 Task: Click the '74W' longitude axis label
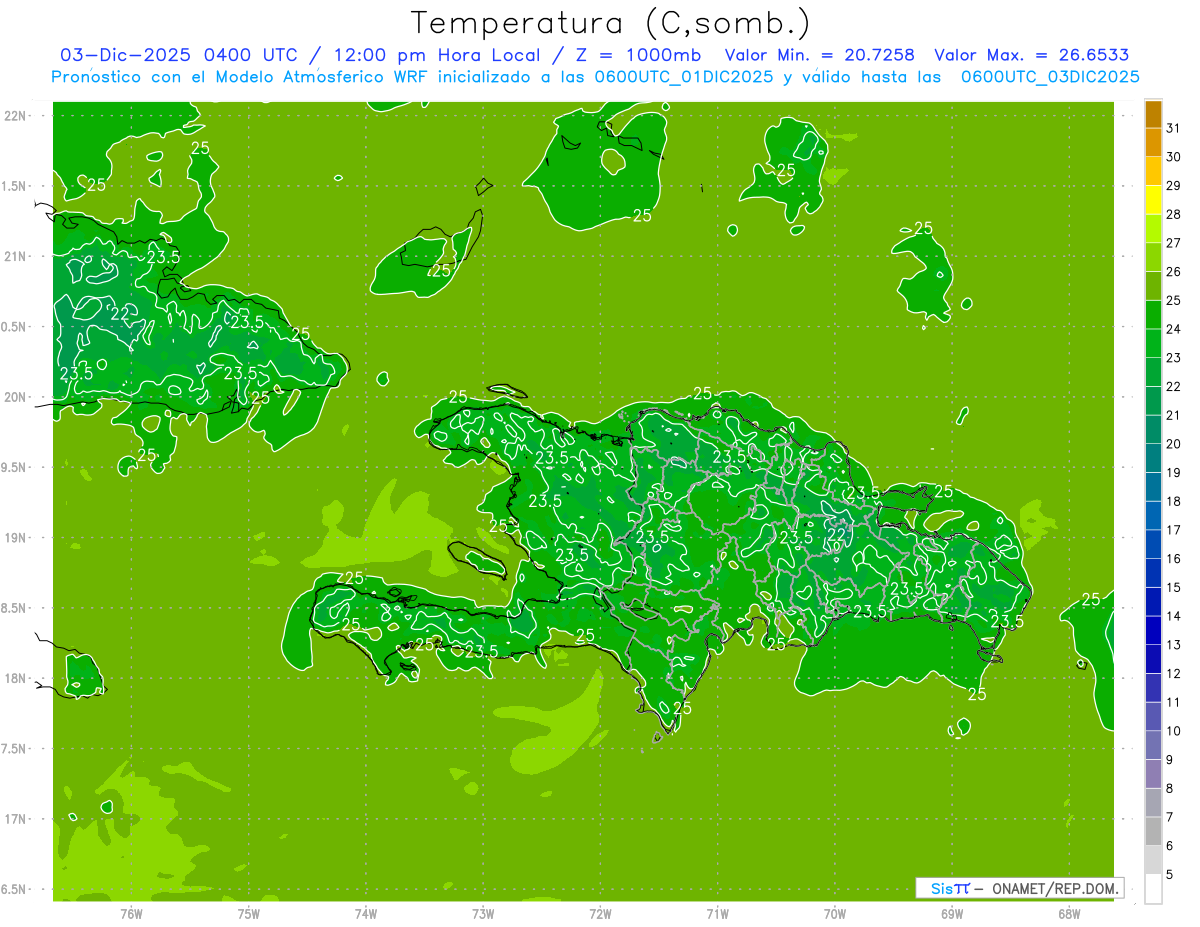(366, 913)
